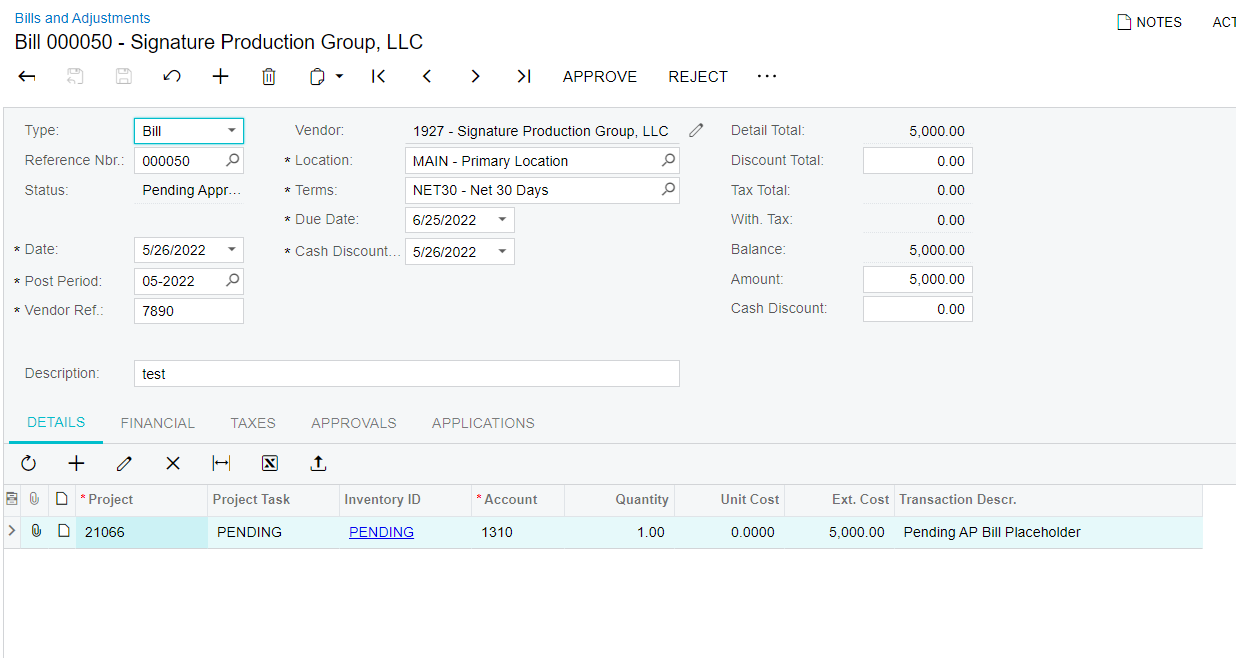1236x658 pixels.
Task: Reject the bill
Action: coord(698,77)
